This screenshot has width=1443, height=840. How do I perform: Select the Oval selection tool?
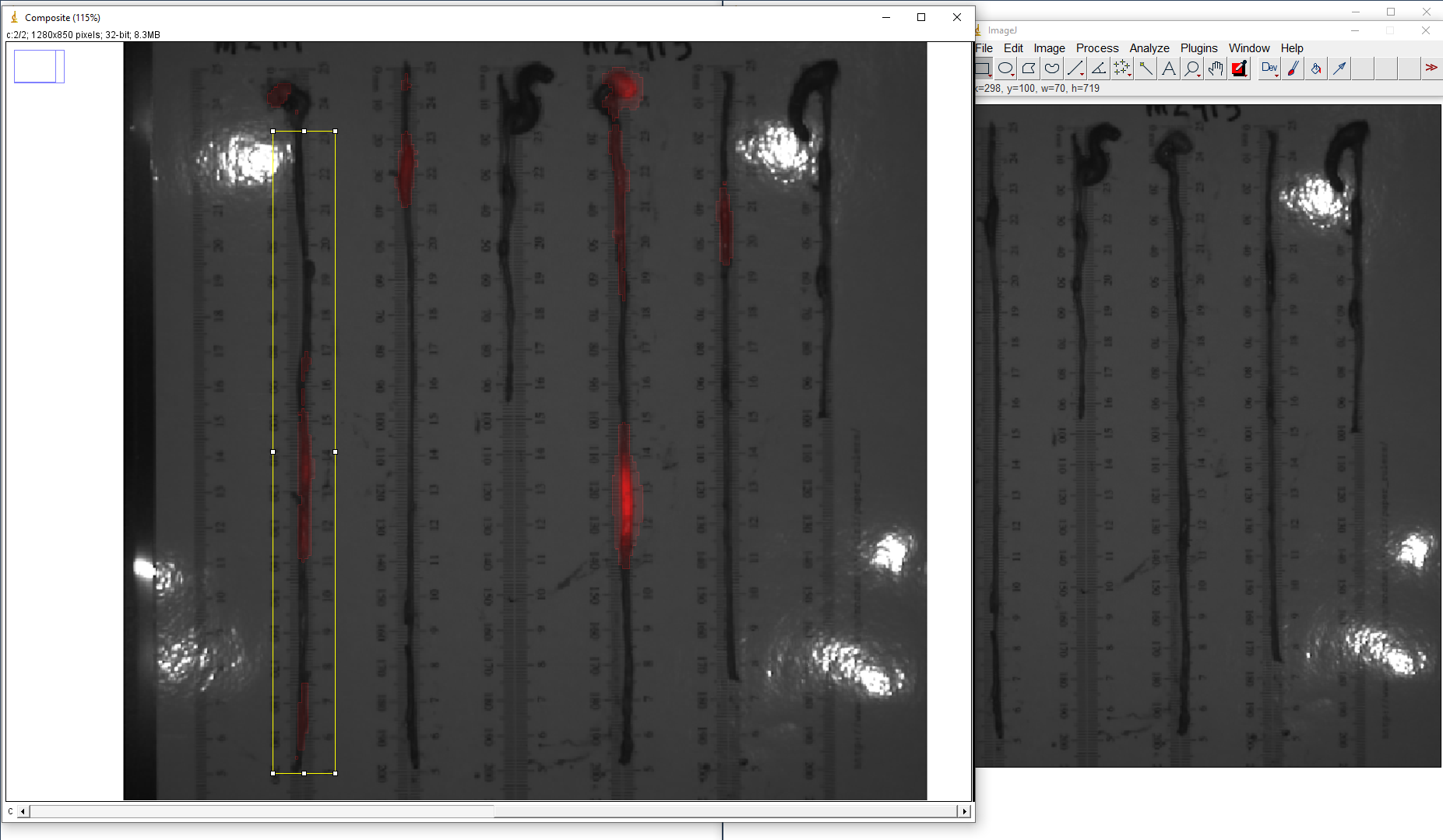coord(1005,69)
